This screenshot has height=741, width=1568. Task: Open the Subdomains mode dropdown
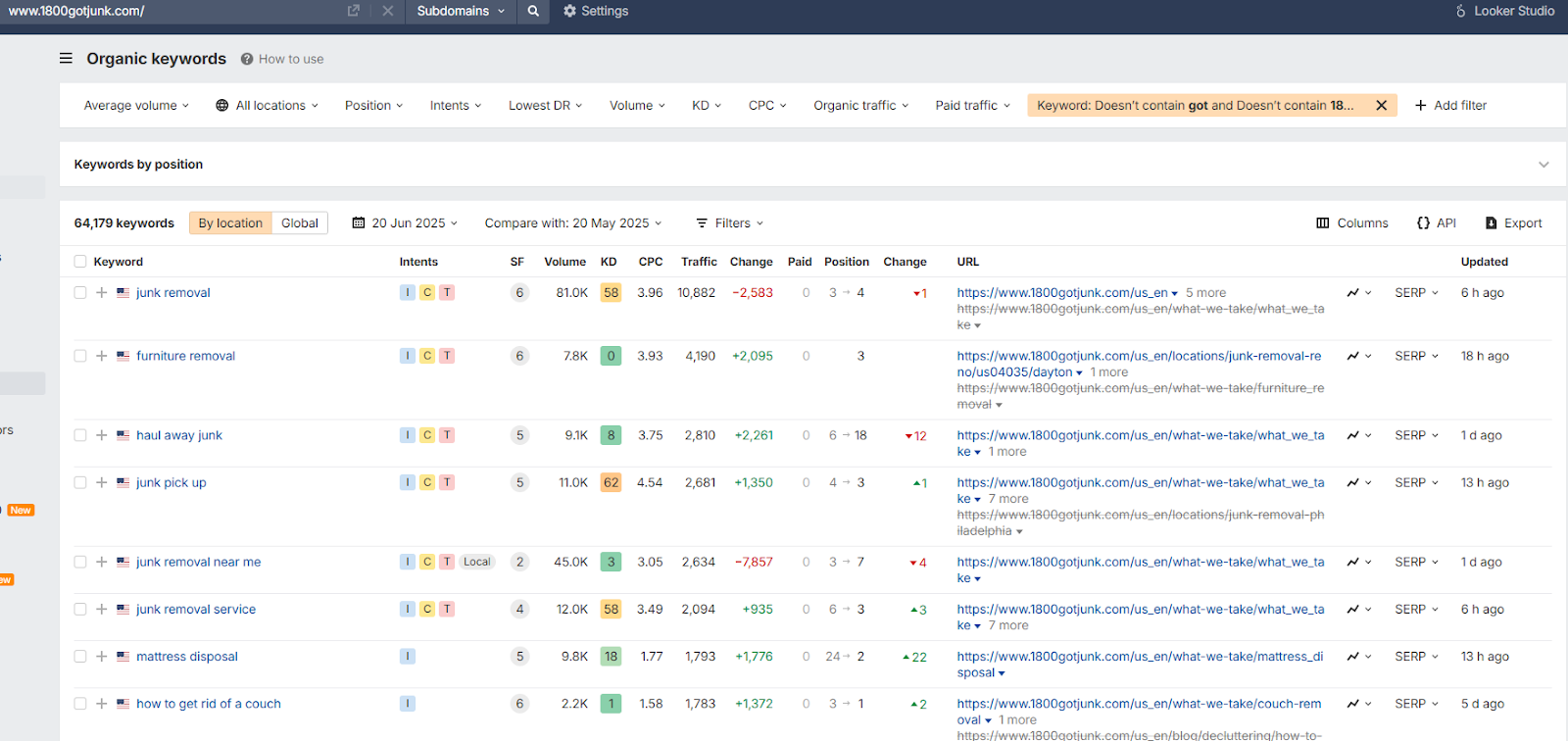[461, 11]
